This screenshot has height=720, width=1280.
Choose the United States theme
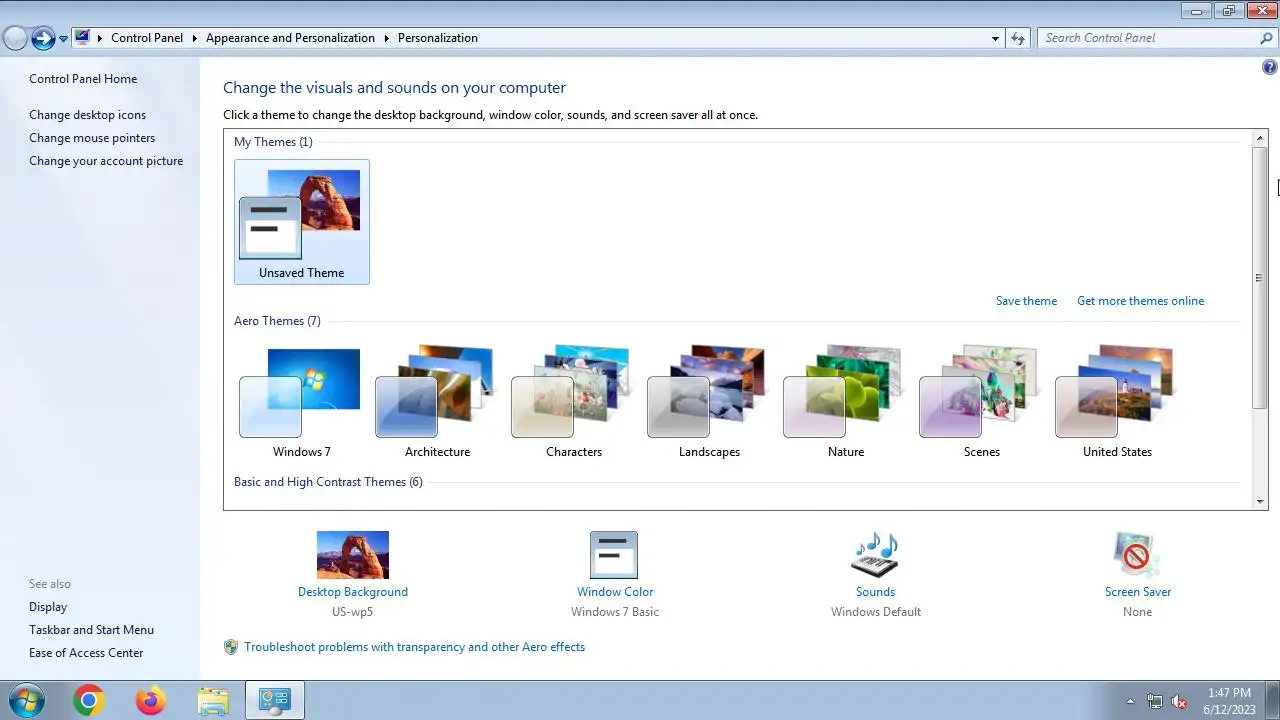1117,403
